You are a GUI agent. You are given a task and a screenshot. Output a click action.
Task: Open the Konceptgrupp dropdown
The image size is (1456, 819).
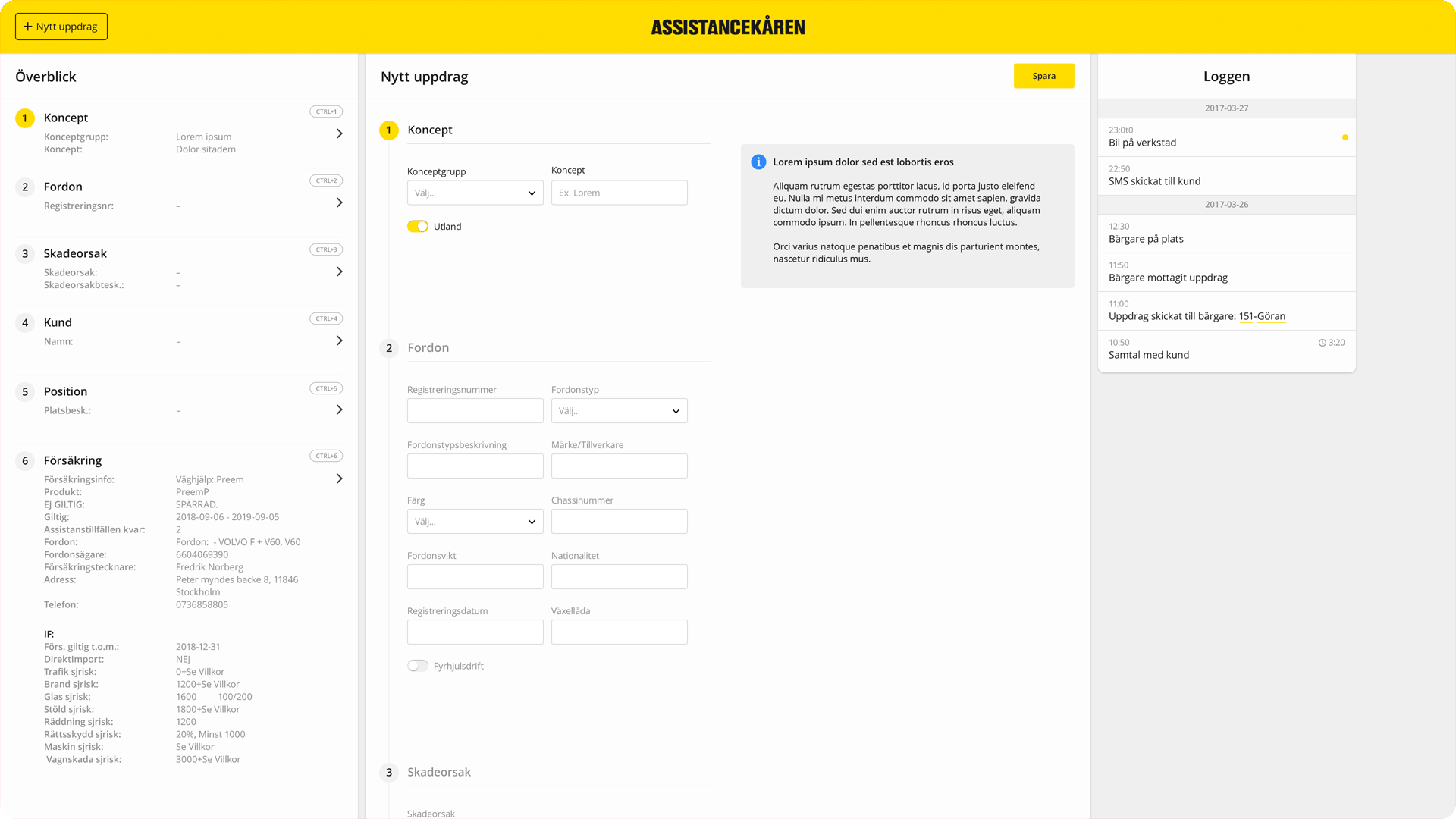pyautogui.click(x=475, y=193)
